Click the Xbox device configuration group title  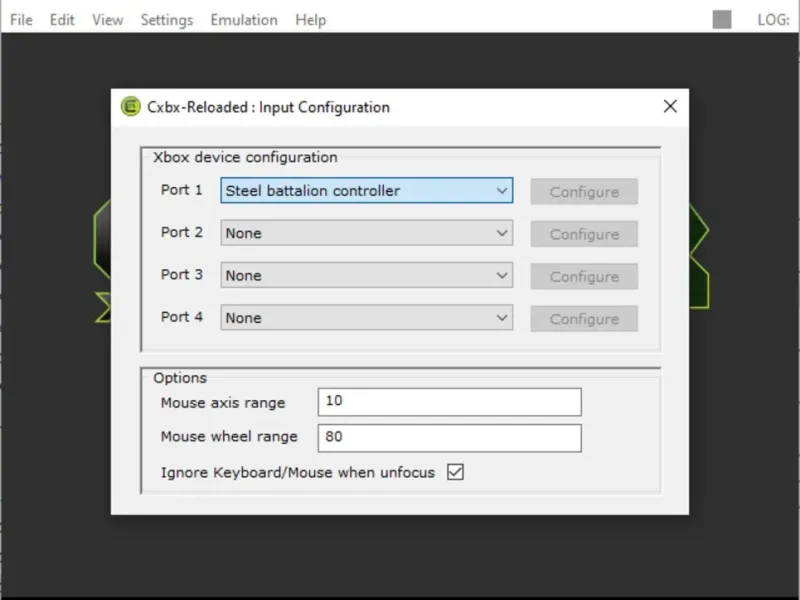coord(245,157)
